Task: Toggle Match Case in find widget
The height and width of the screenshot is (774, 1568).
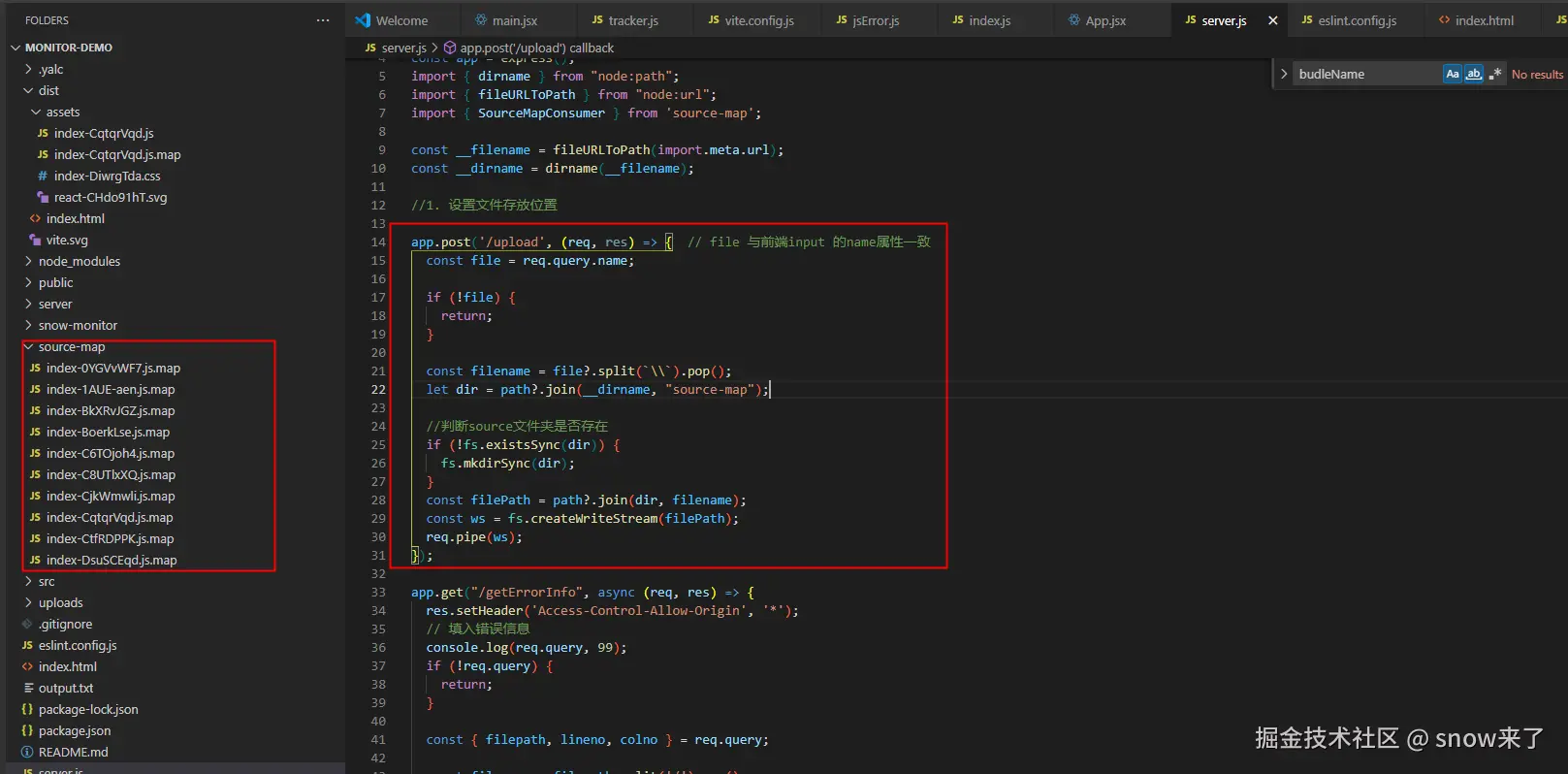Action: pyautogui.click(x=1452, y=74)
